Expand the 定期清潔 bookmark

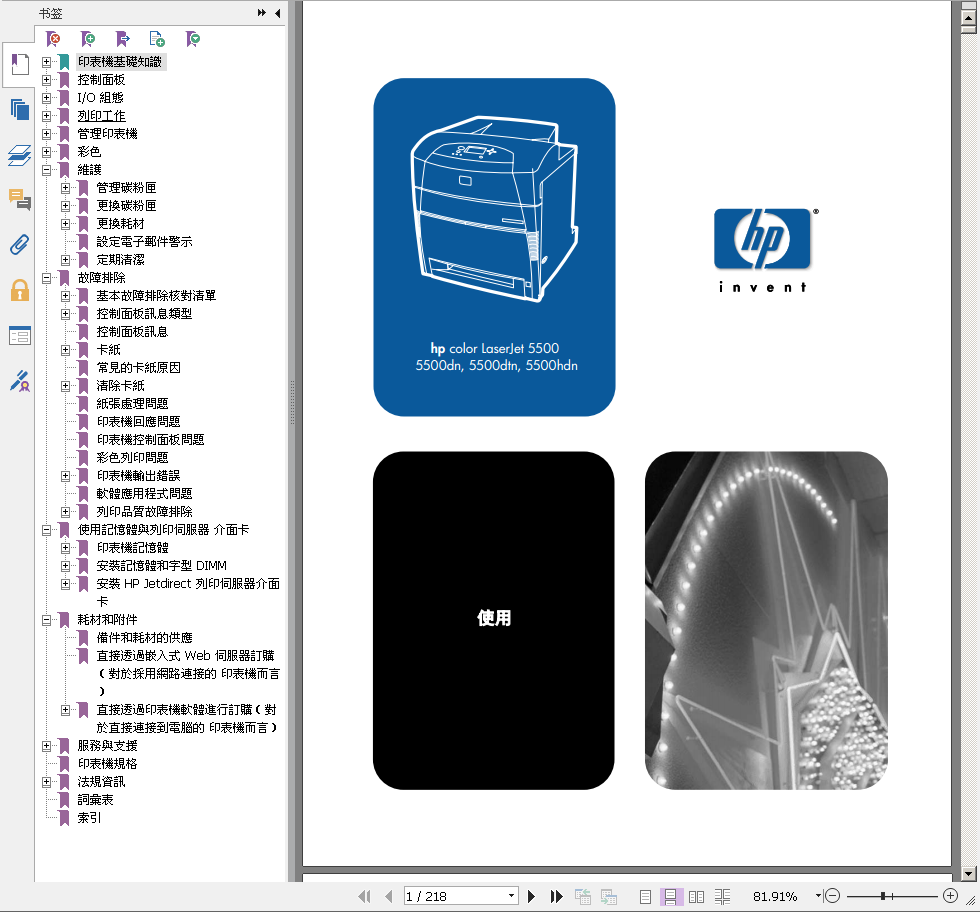[x=65, y=260]
